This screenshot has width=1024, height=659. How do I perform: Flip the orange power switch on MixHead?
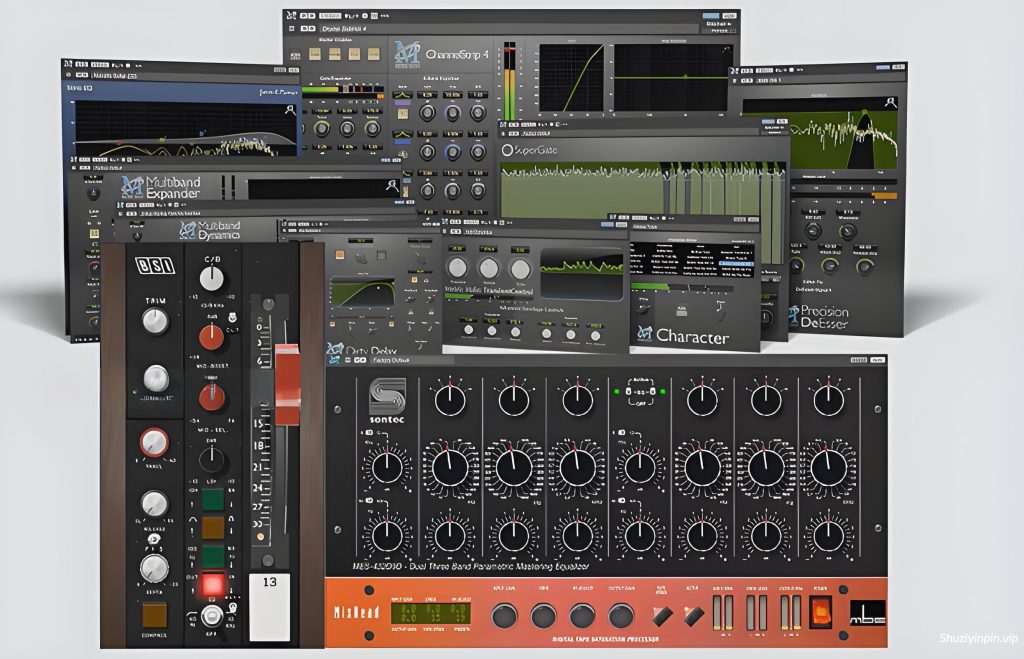[x=821, y=612]
